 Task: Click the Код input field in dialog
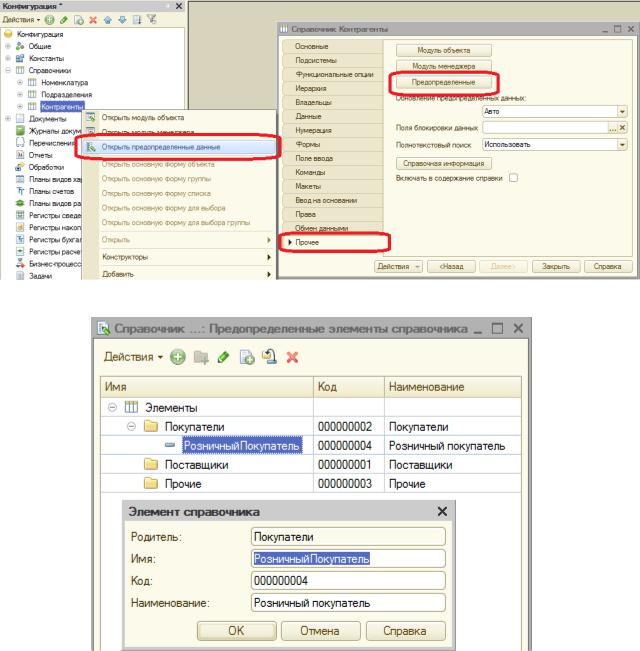tap(348, 581)
